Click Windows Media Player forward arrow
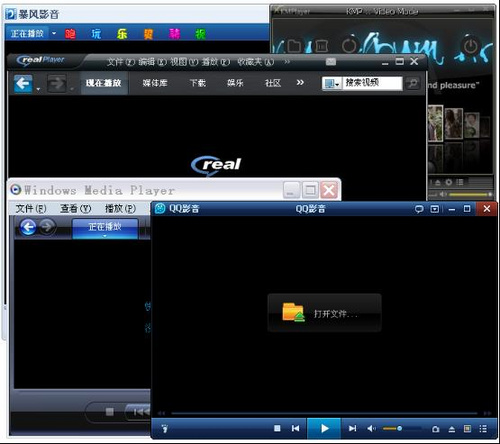This screenshot has width=500, height=444. [47, 227]
